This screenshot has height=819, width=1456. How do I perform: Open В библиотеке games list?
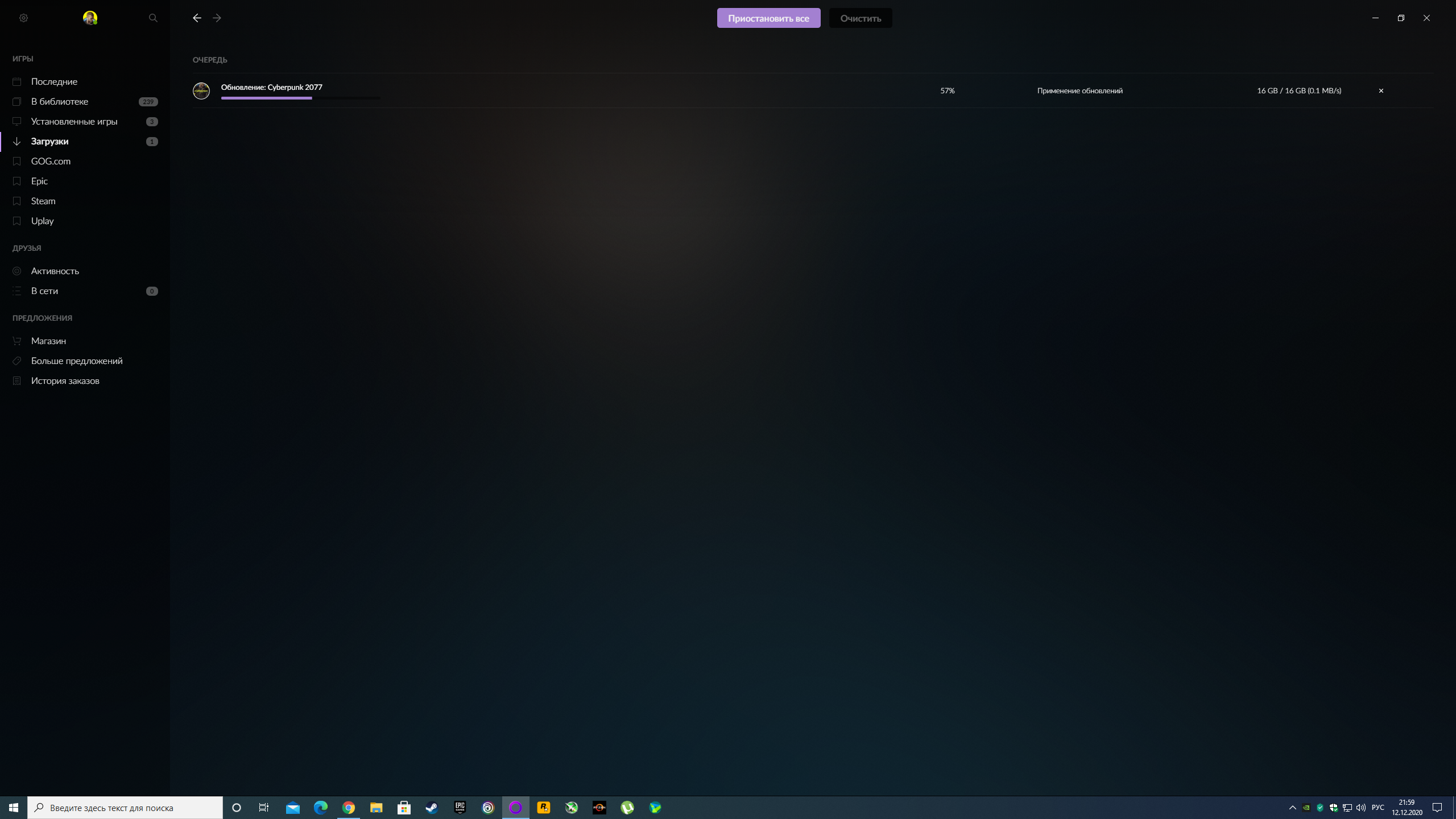click(60, 101)
